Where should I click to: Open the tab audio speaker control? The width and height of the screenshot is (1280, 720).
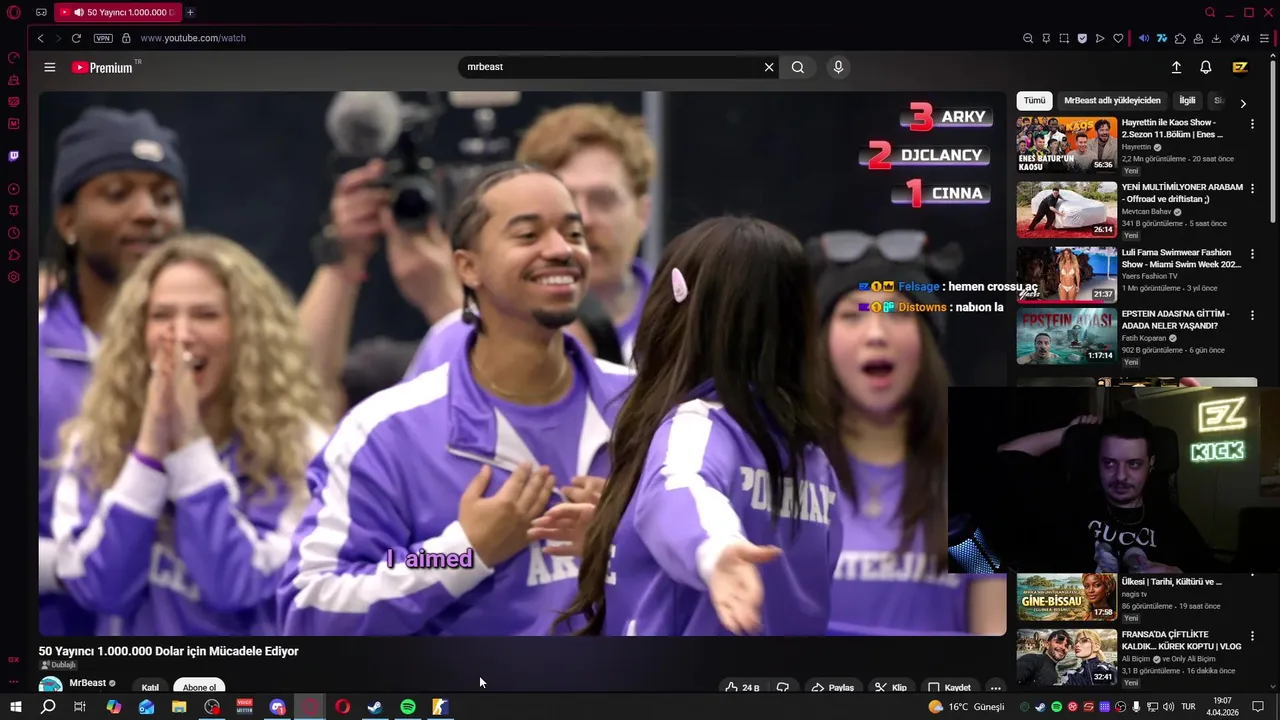(x=1144, y=38)
